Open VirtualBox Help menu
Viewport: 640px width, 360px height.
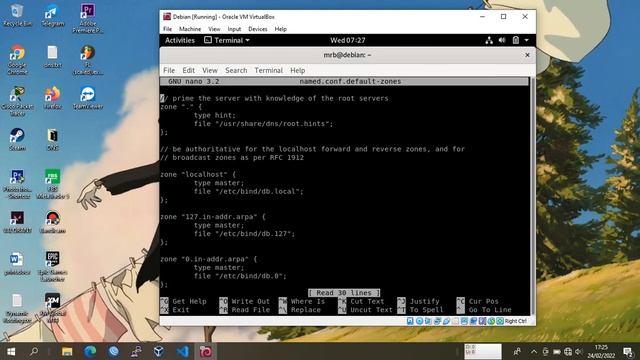point(280,29)
